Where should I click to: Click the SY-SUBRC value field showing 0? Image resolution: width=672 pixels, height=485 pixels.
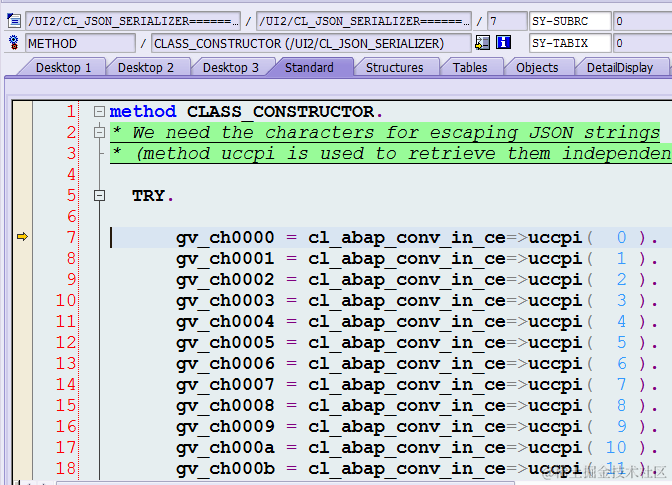[x=642, y=21]
